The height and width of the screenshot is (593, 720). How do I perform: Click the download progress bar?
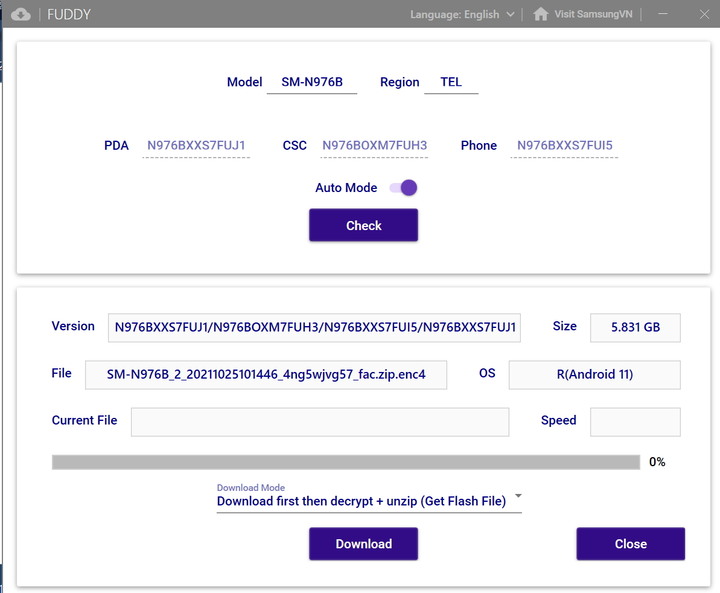tap(346, 462)
